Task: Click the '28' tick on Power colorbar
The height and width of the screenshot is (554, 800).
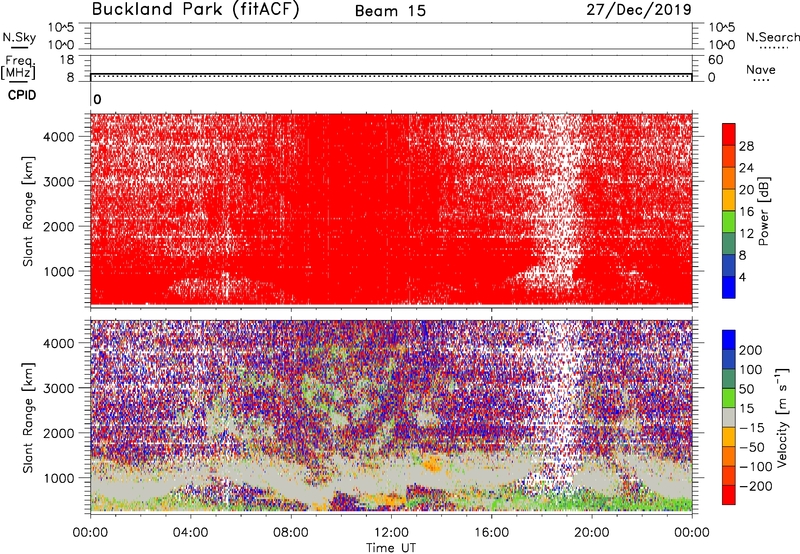Action: click(746, 146)
